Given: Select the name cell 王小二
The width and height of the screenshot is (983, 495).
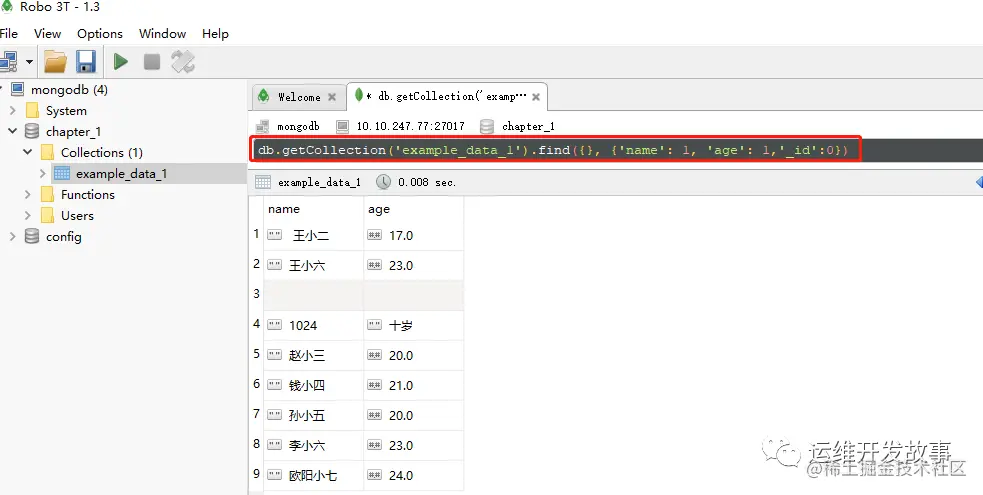Looking at the screenshot, I should coord(313,236).
